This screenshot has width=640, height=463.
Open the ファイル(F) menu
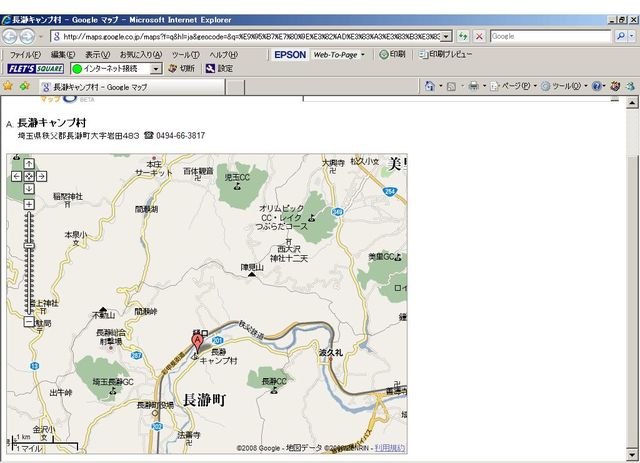tap(25, 54)
